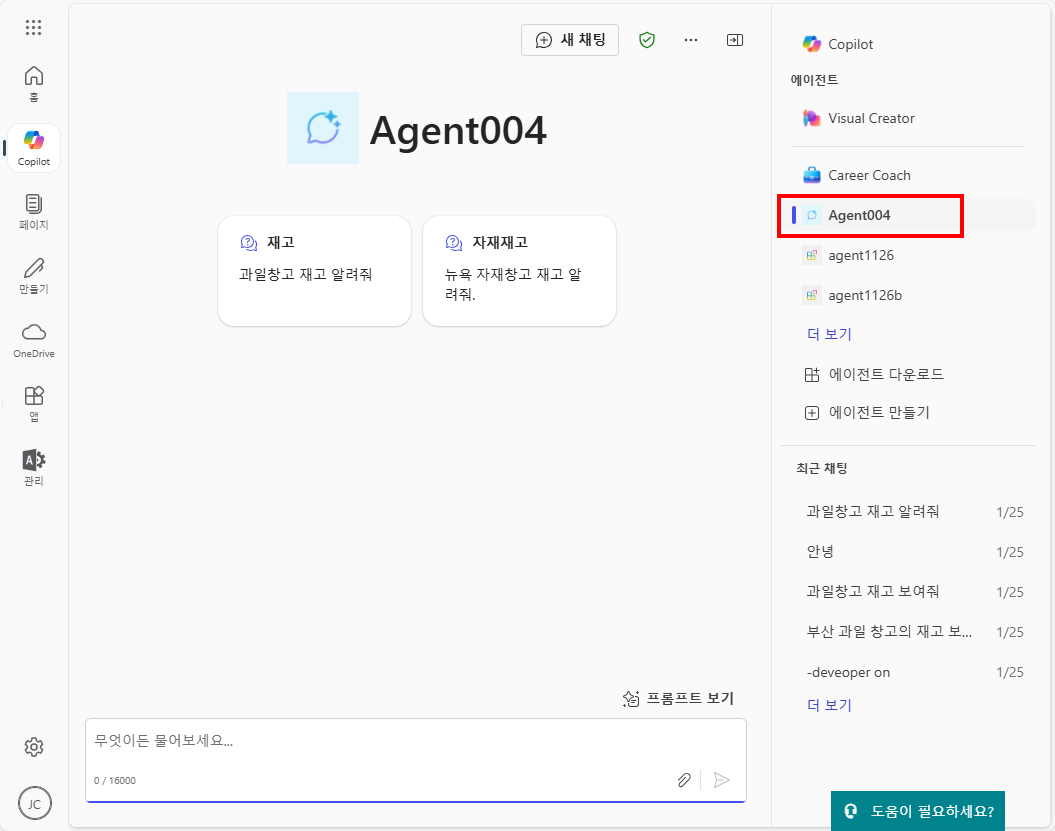Open the more options ellipsis menu
The width and height of the screenshot is (1055, 831).
tap(691, 40)
